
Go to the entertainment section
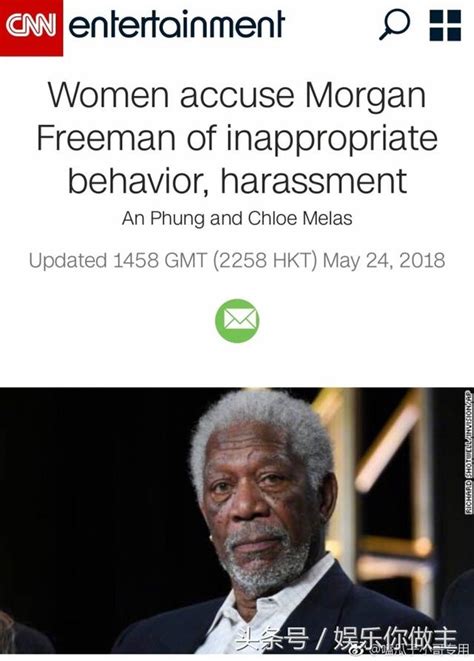tap(177, 25)
